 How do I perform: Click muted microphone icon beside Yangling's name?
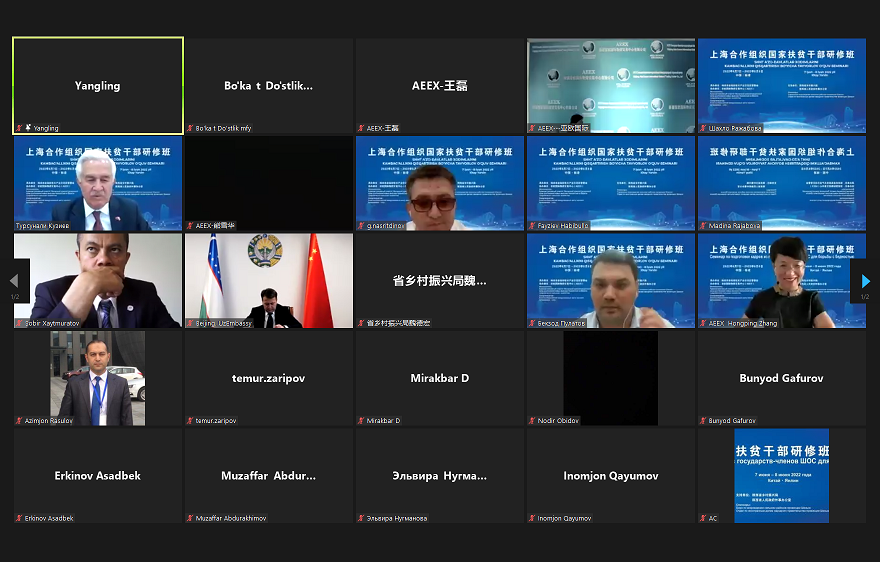(x=19, y=129)
